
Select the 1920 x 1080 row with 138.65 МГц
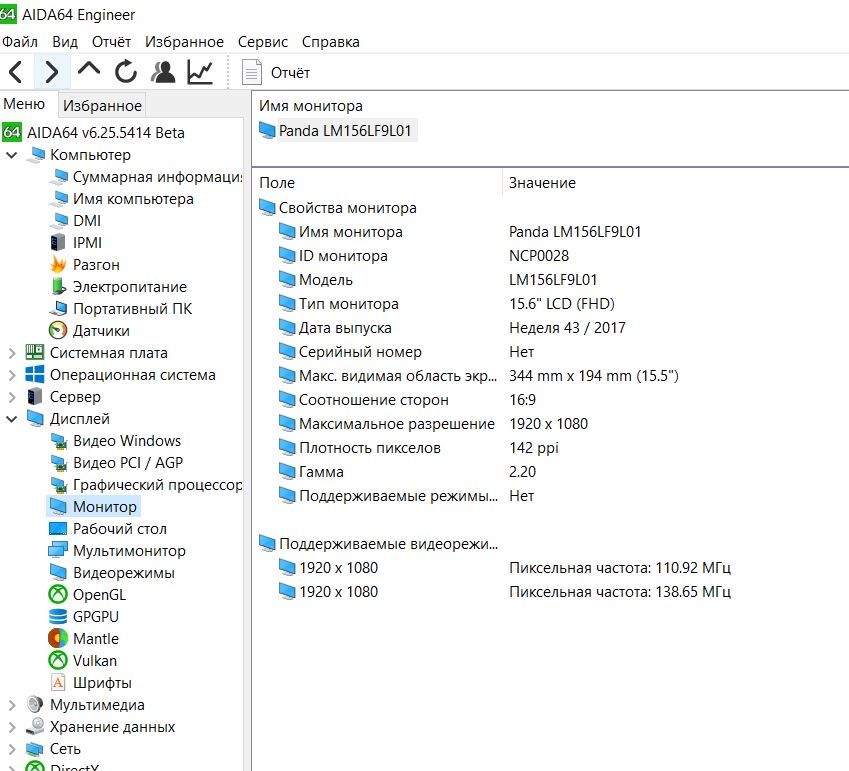click(x=504, y=591)
